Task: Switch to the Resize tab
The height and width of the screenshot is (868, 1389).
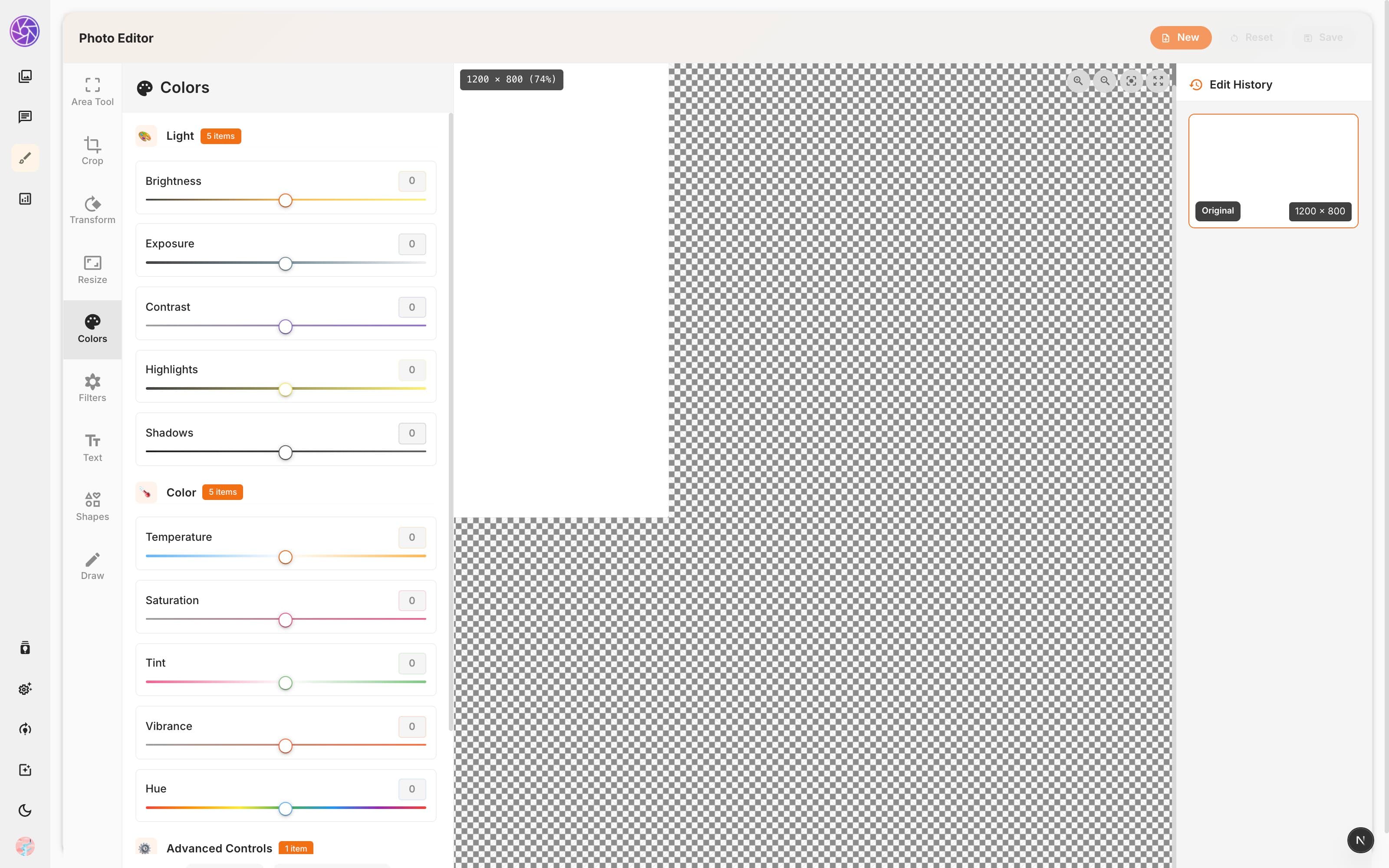Action: click(92, 270)
